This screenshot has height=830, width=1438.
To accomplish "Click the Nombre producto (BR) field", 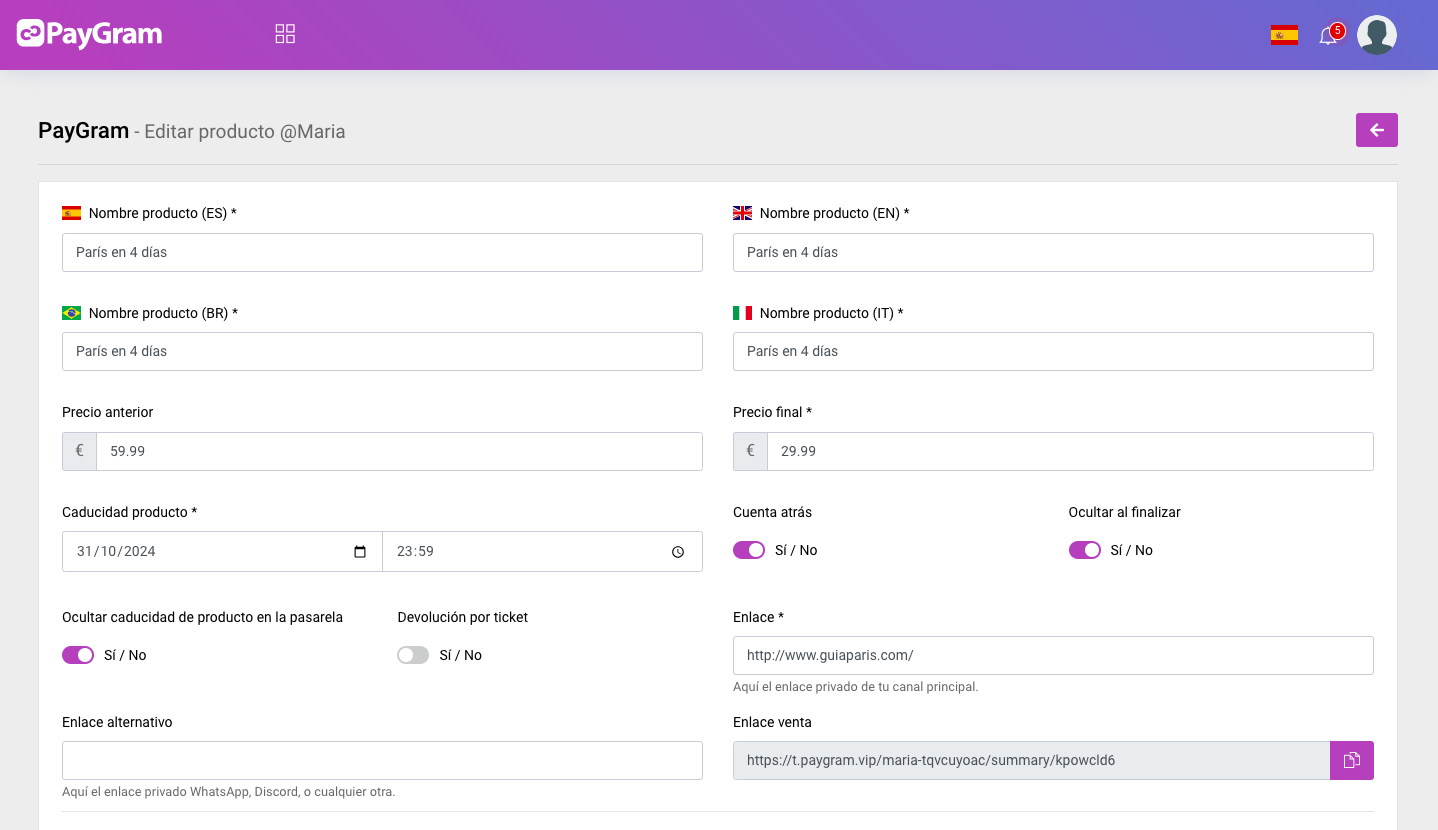I will (x=382, y=351).
